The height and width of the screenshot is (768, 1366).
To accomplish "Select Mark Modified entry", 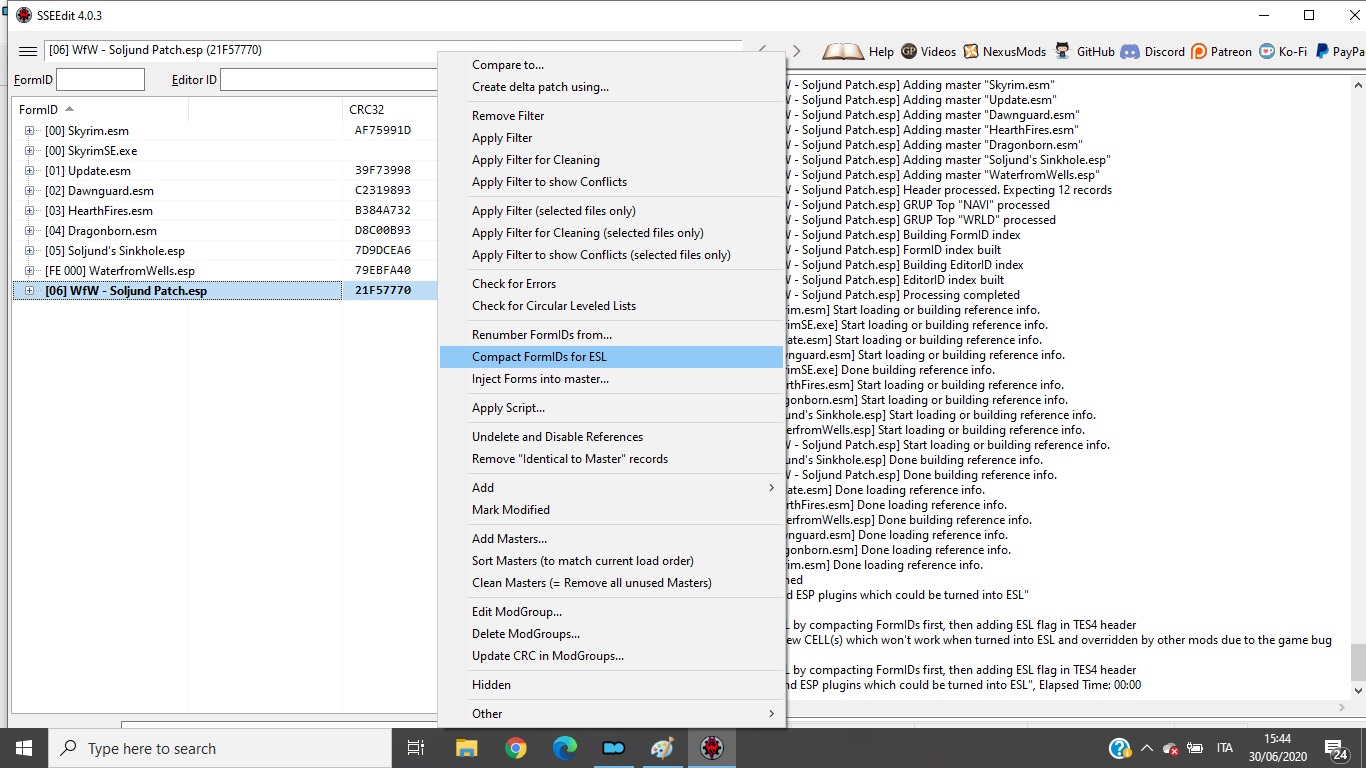I will 611,510.
